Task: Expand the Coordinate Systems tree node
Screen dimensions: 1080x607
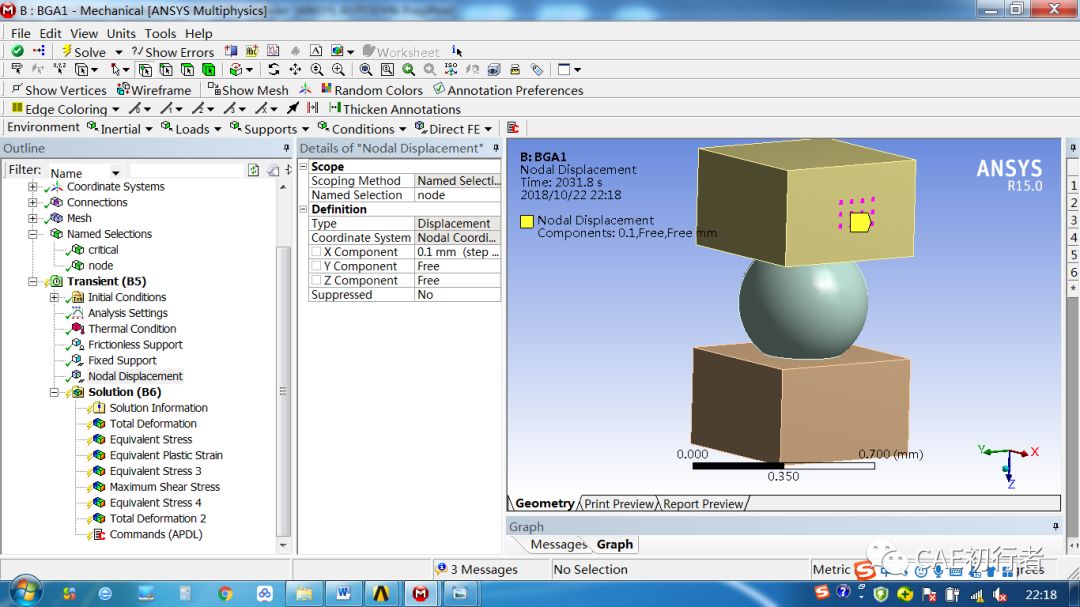Action: point(32,187)
